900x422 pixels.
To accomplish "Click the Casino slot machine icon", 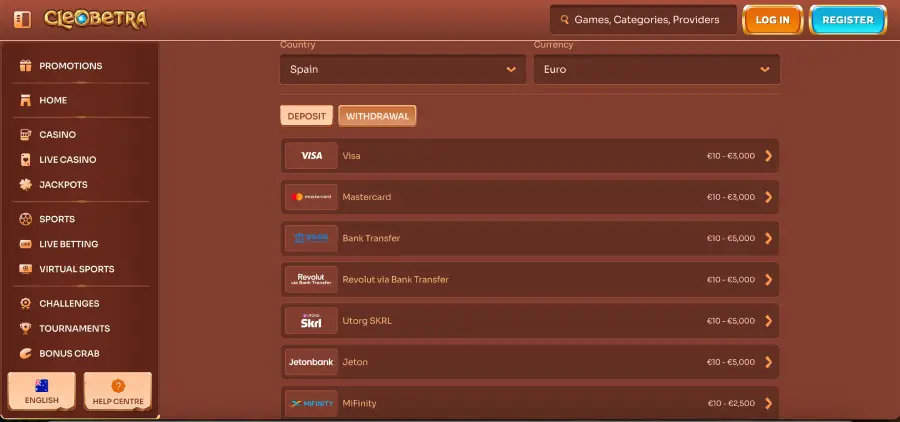I will pos(25,134).
